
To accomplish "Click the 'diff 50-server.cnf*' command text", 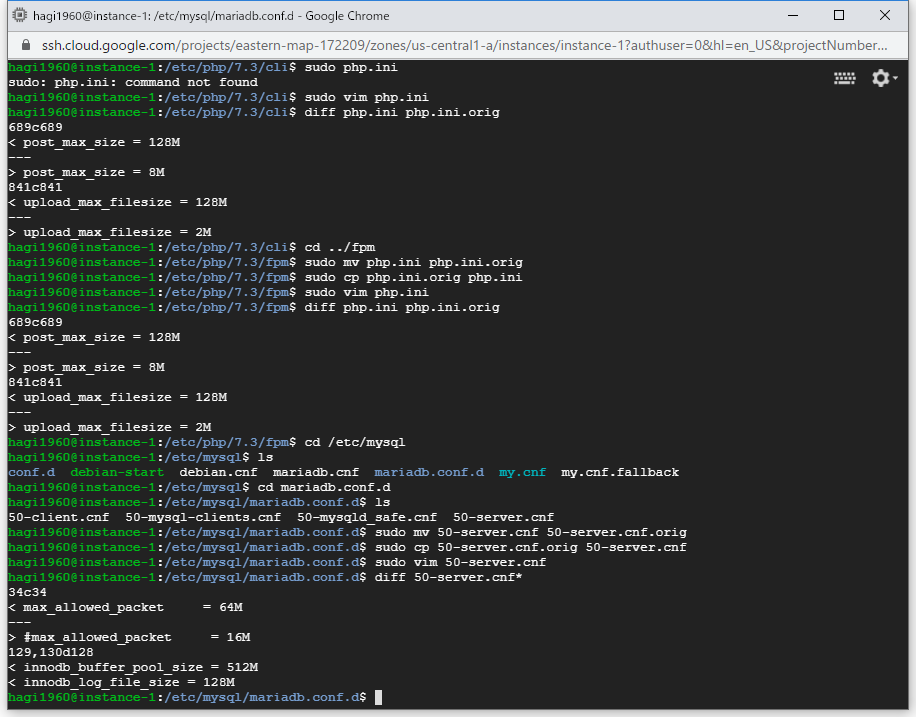I will click(449, 577).
